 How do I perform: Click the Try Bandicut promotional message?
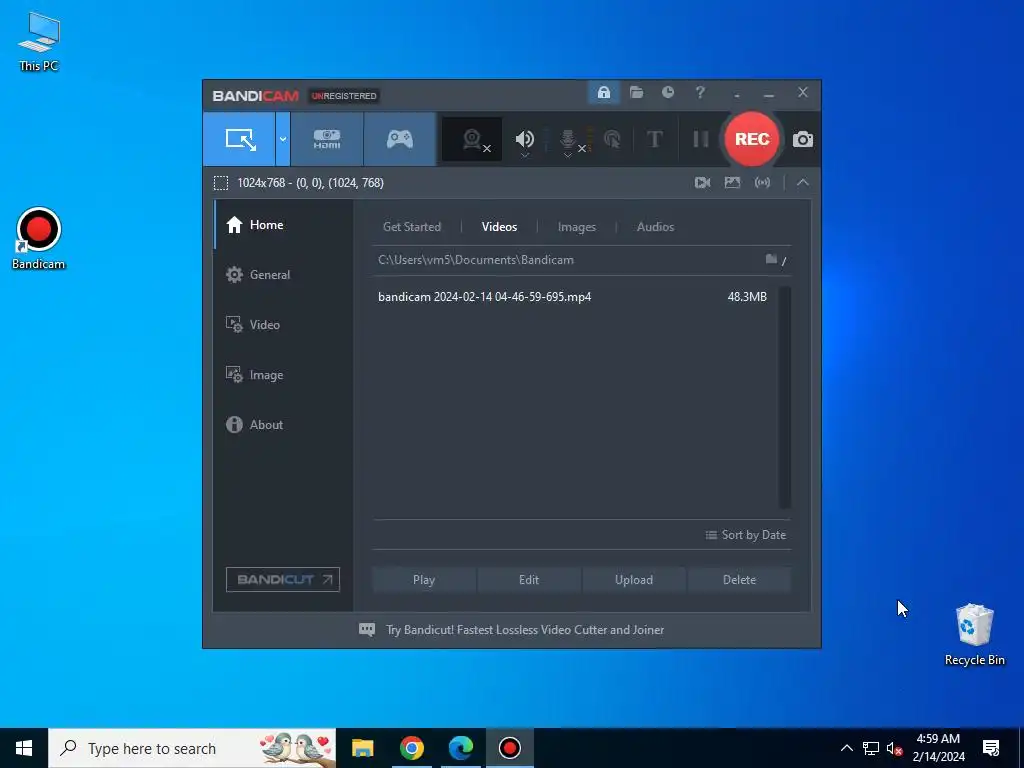[524, 630]
